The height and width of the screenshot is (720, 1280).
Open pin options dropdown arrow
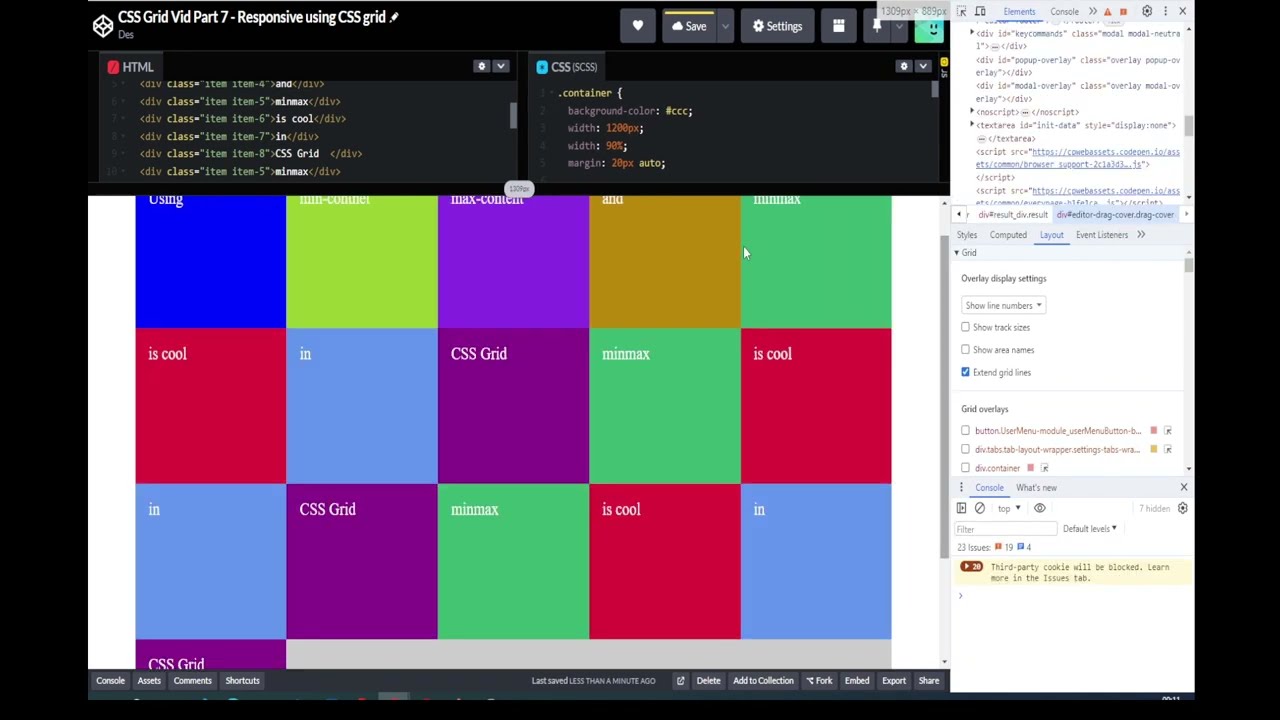898,26
